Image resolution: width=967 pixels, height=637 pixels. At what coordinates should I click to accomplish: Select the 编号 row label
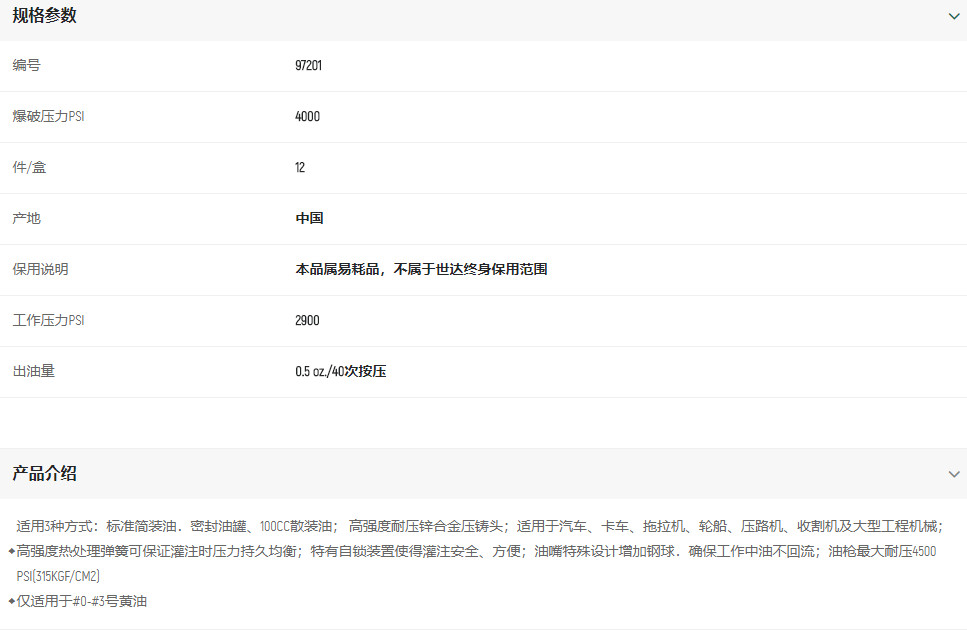(x=27, y=66)
